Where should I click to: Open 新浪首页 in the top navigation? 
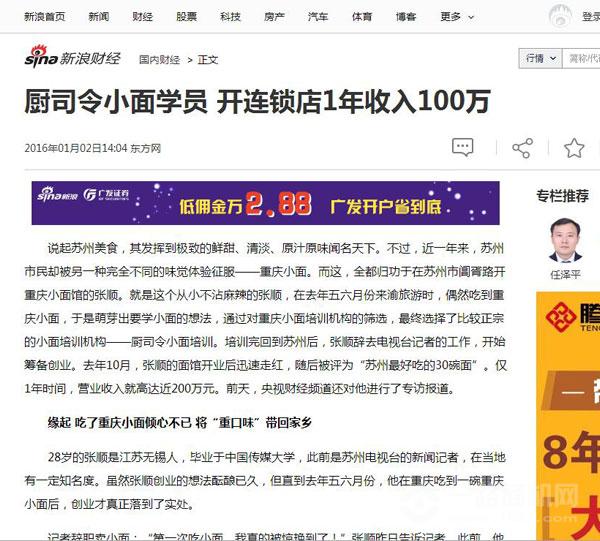coord(41,17)
